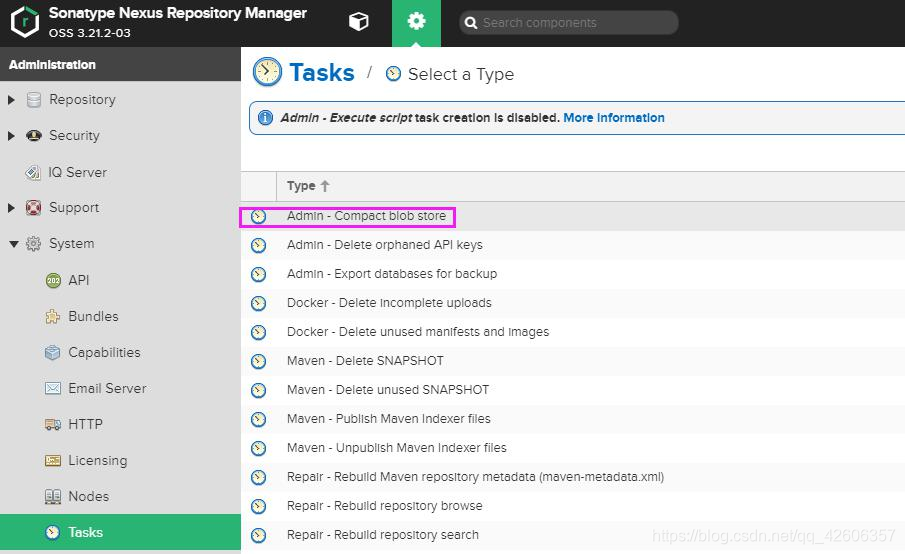Open API menu item
905x554 pixels.
(78, 280)
